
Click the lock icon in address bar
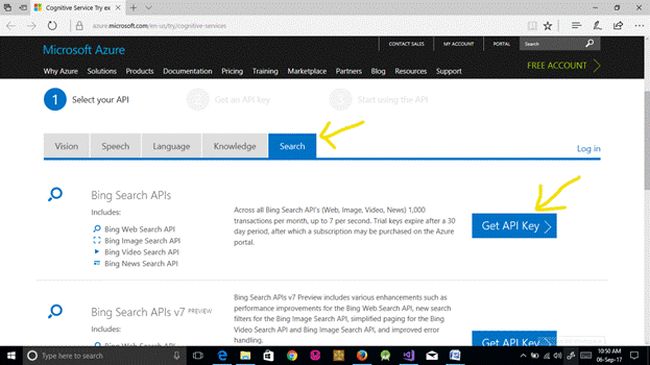79,26
